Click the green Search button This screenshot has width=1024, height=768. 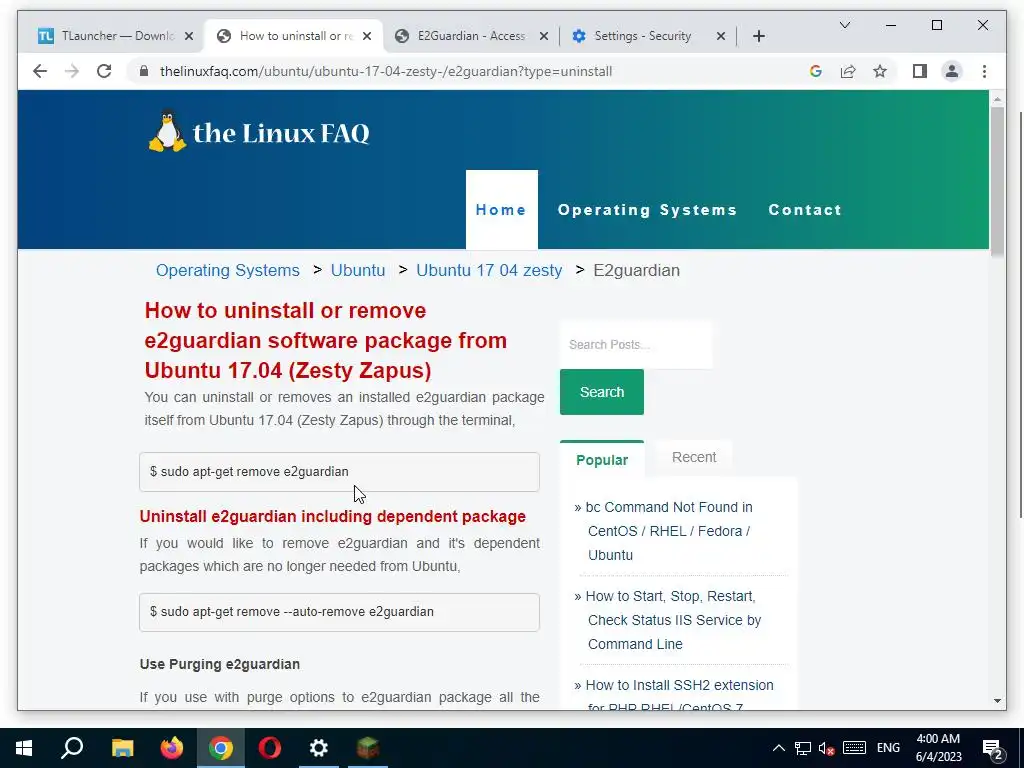click(601, 392)
